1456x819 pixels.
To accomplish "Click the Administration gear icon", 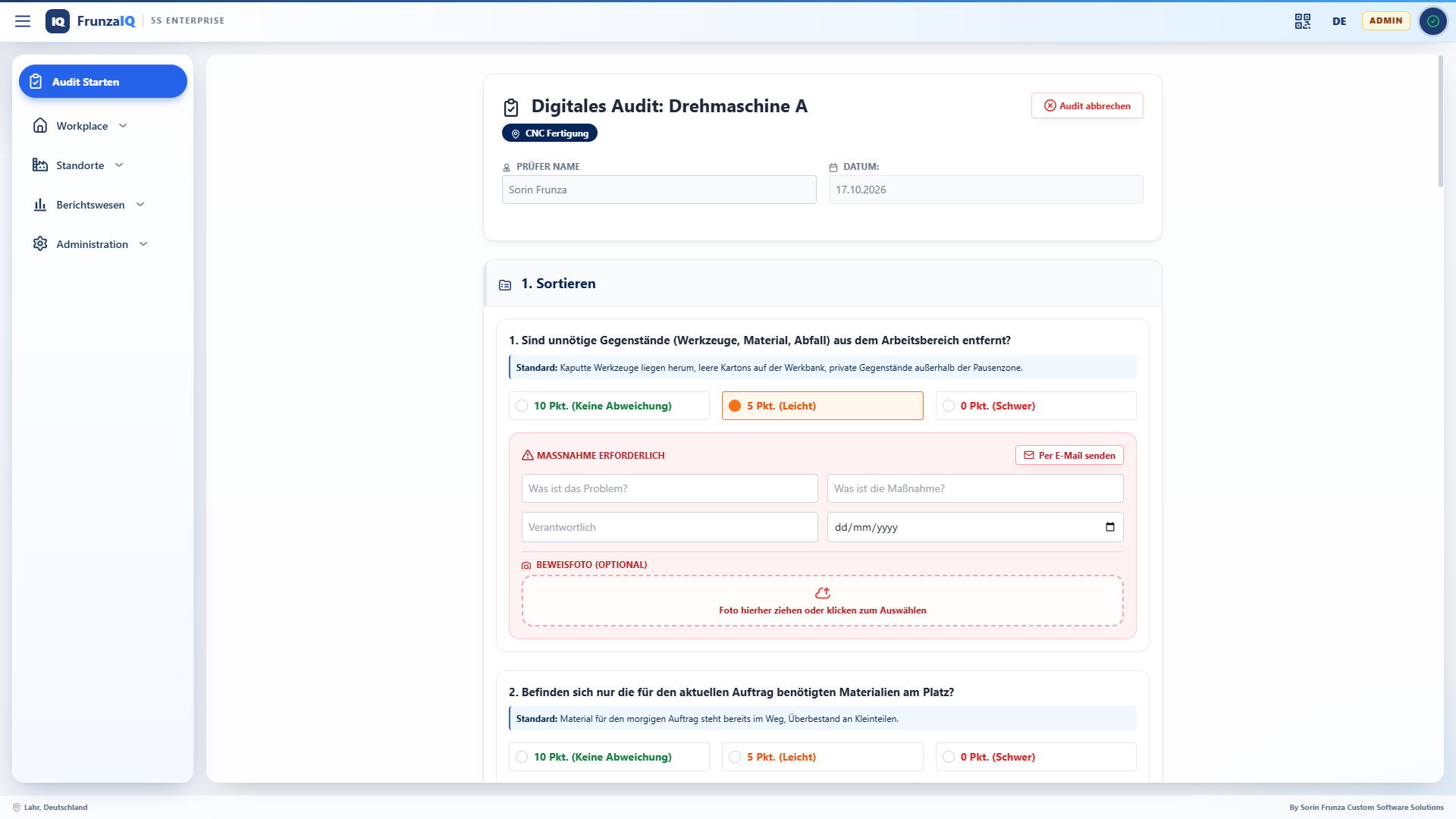I will point(40,244).
